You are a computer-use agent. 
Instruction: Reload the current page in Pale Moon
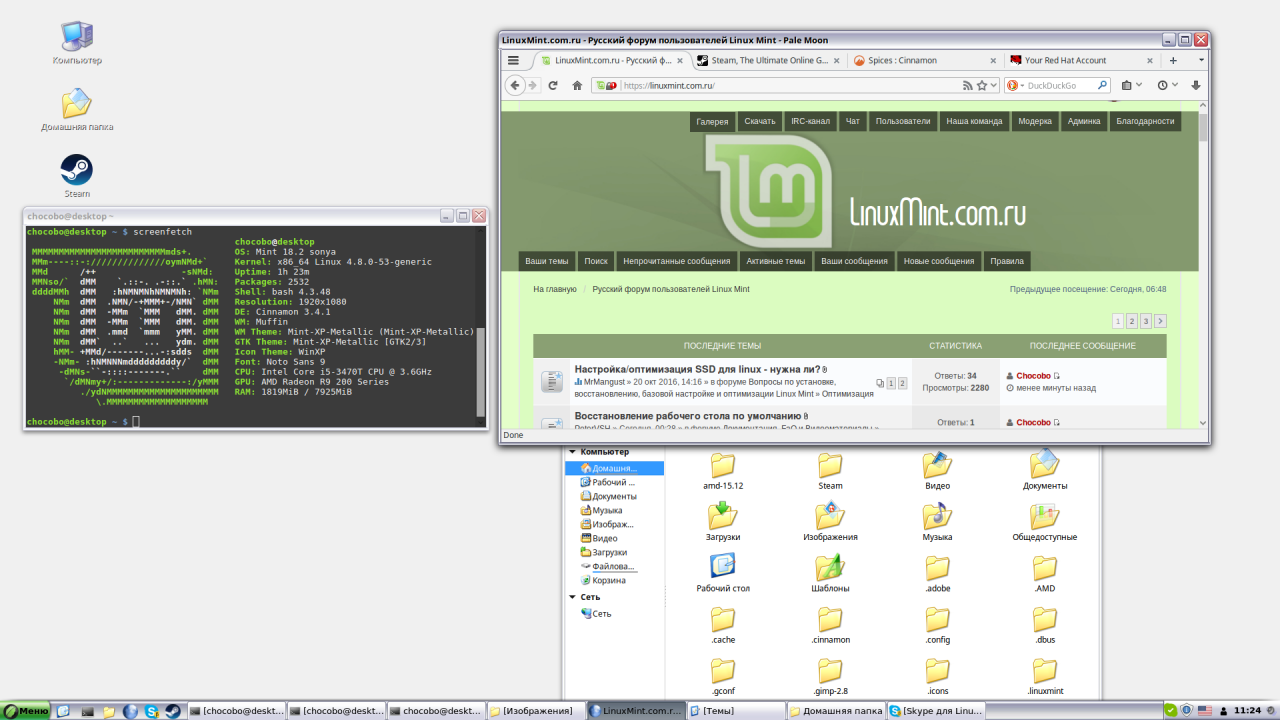(x=553, y=86)
